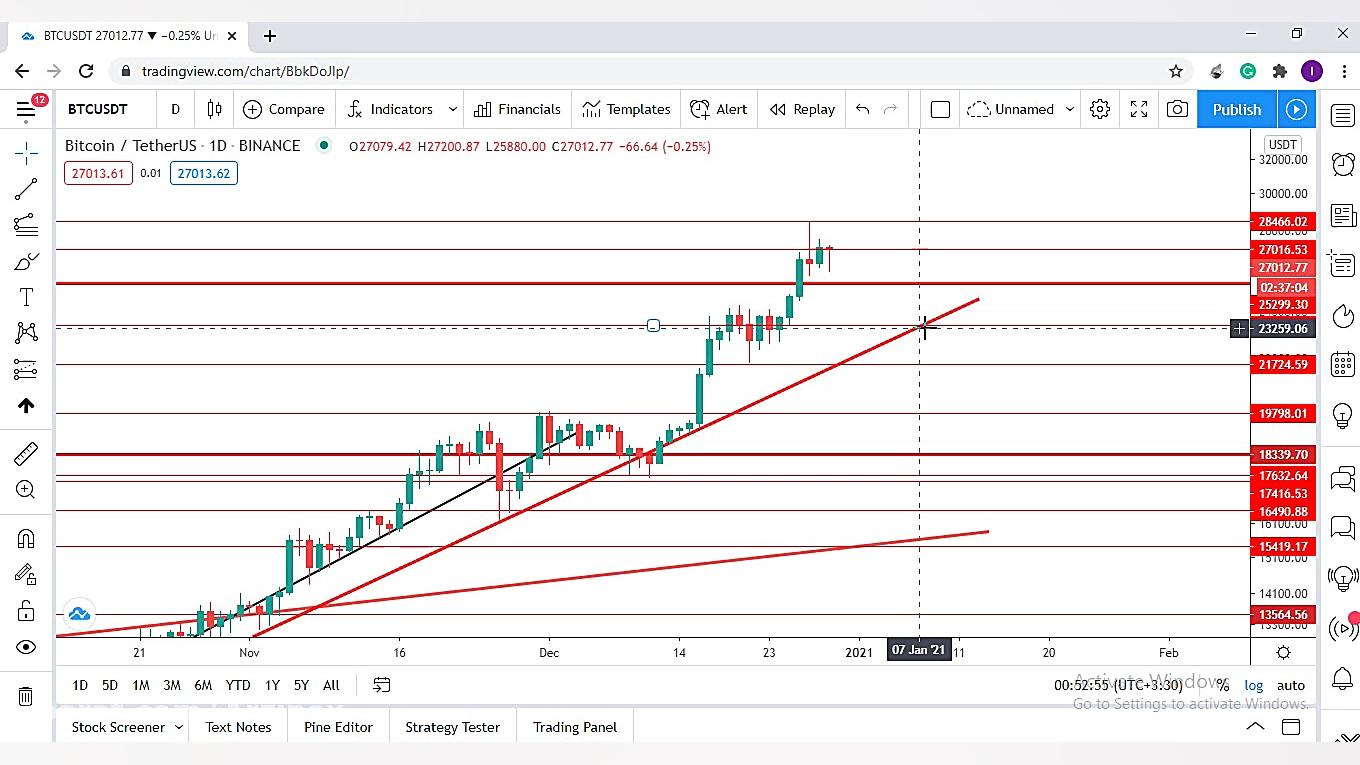Open the notifications bell panel
The height and width of the screenshot is (765, 1360).
(1343, 679)
